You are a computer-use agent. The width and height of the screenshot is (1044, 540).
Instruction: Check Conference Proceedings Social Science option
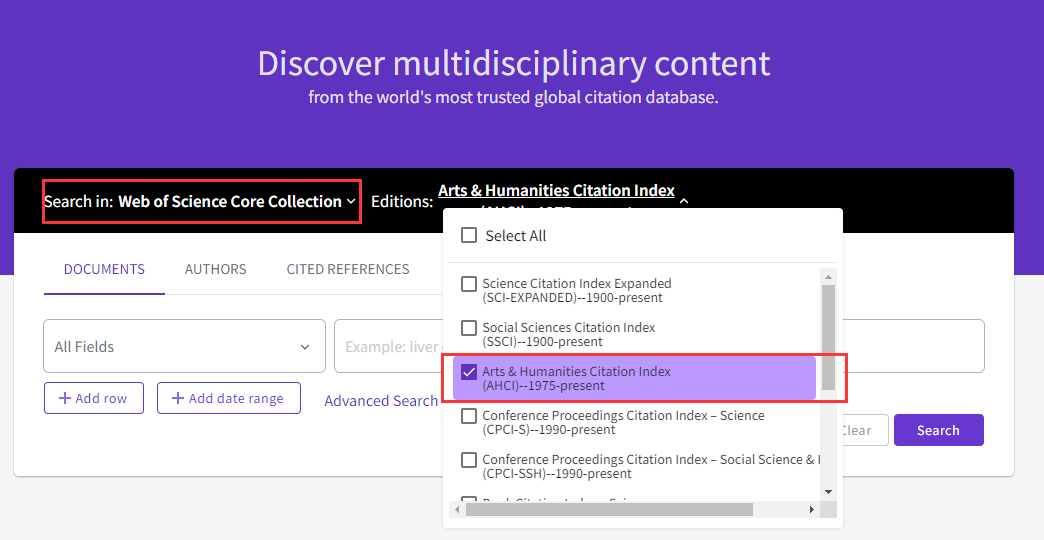click(468, 460)
